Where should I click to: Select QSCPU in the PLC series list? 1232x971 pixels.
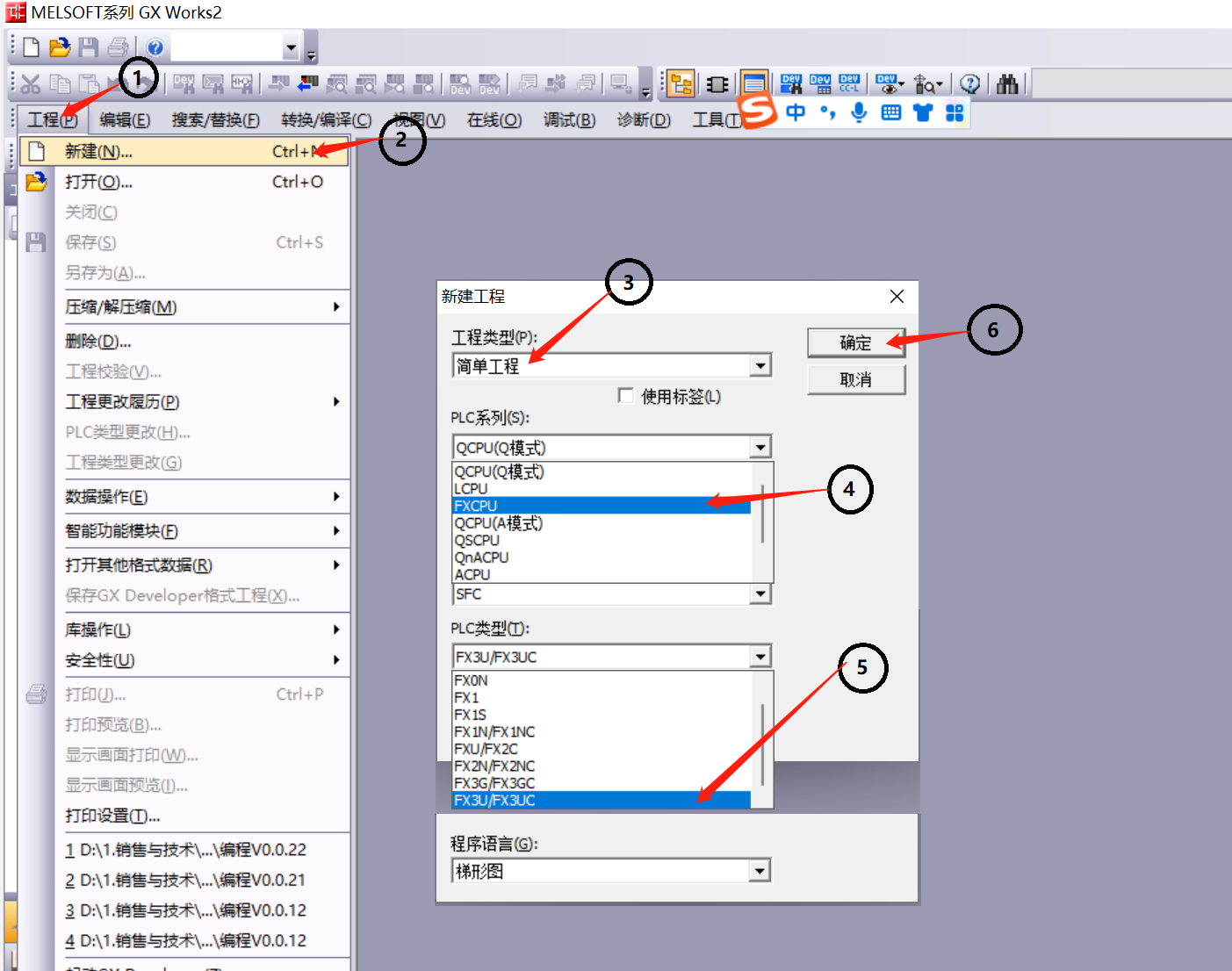click(602, 540)
